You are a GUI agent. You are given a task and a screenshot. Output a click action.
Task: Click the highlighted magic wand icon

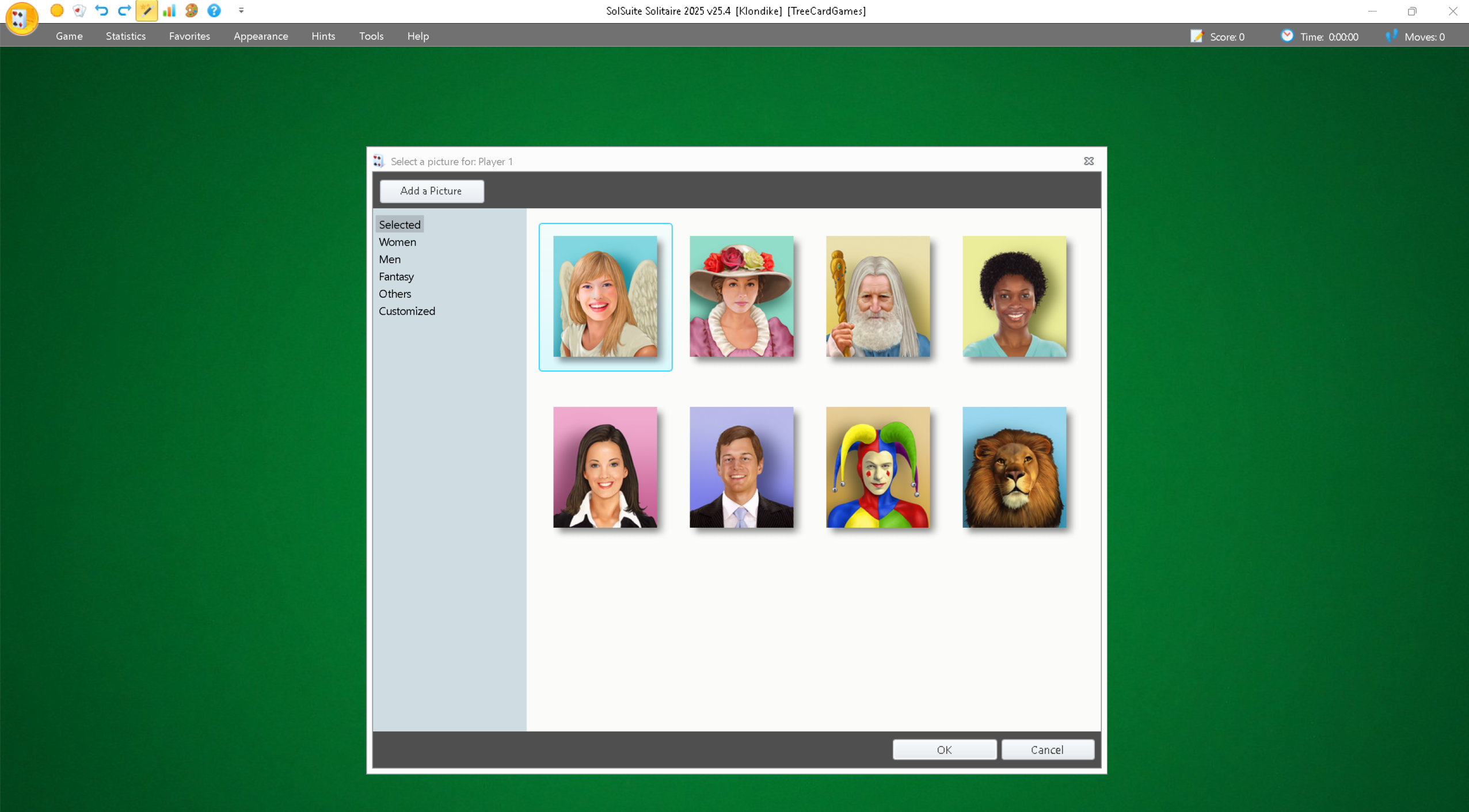[146, 10]
